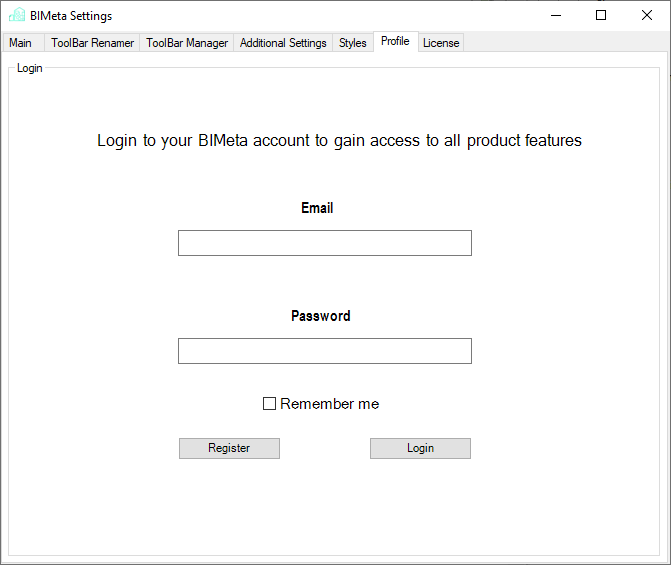This screenshot has height=565, width=671.
Task: Close the BIMeta Settings window
Action: pyautogui.click(x=647, y=15)
